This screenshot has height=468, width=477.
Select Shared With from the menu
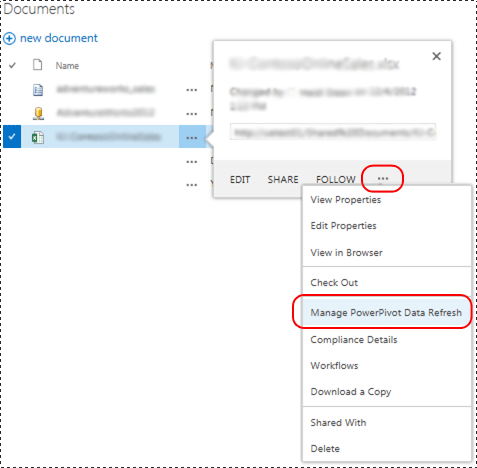(338, 423)
